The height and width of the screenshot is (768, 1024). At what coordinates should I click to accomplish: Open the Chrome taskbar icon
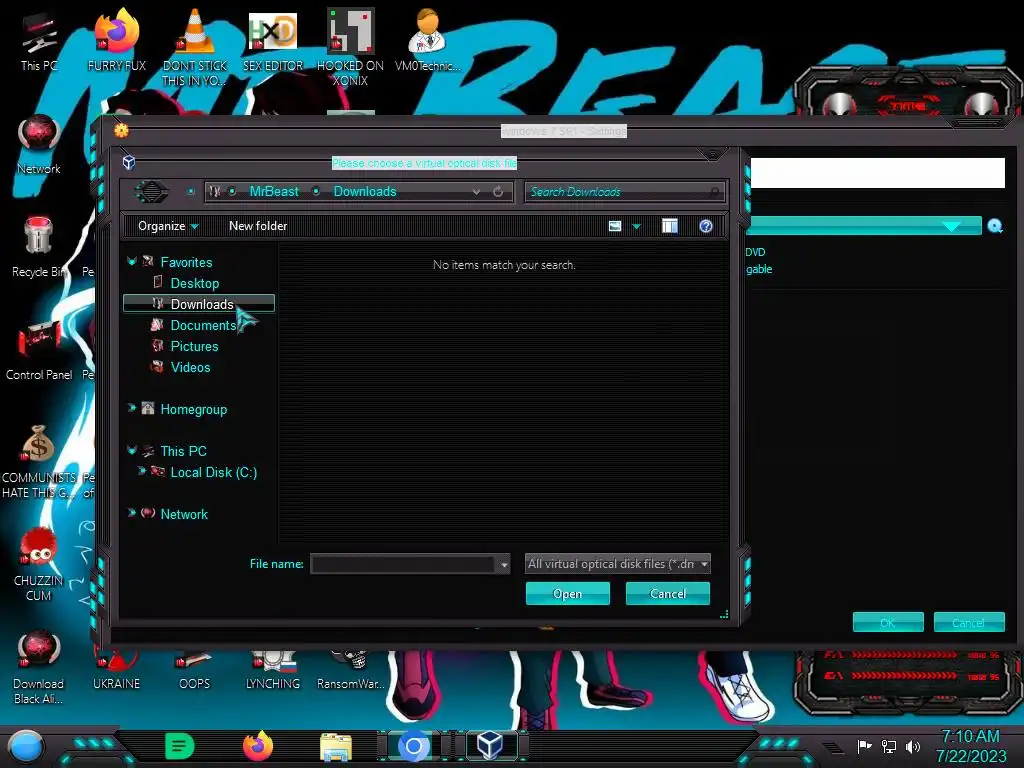pos(413,745)
